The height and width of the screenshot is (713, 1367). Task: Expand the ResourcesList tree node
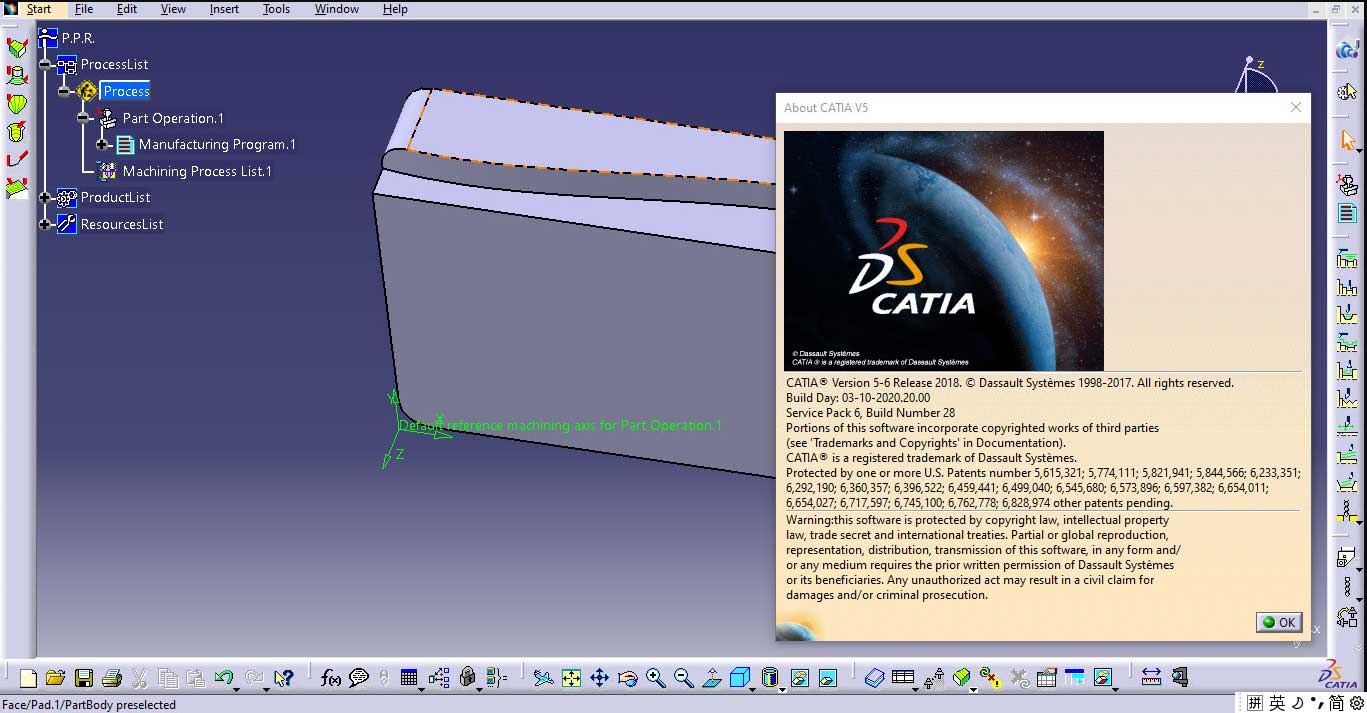pos(44,224)
